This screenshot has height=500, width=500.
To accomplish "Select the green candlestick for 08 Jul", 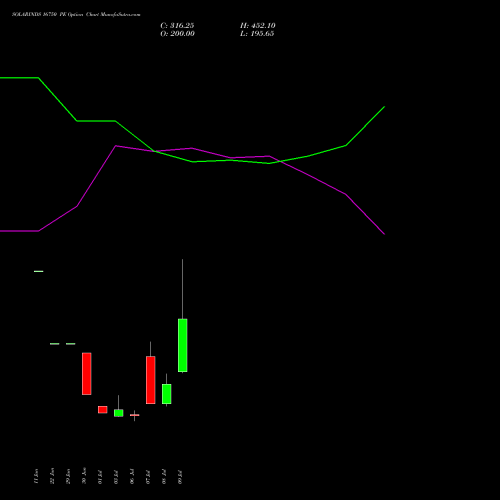I will (x=166, y=394).
